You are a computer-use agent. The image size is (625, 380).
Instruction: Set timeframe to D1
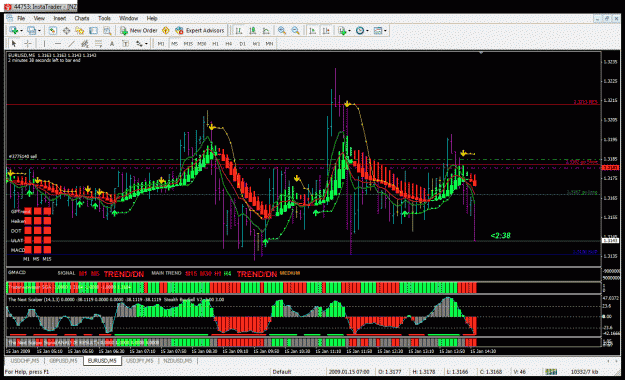point(242,43)
